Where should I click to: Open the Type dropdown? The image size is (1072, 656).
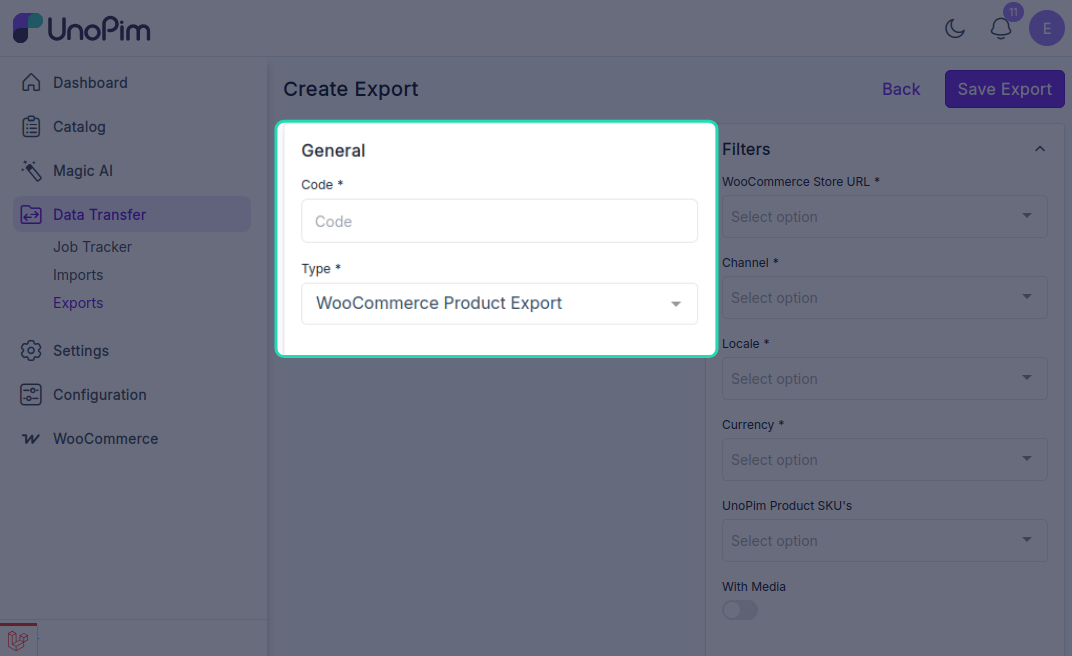(499, 303)
